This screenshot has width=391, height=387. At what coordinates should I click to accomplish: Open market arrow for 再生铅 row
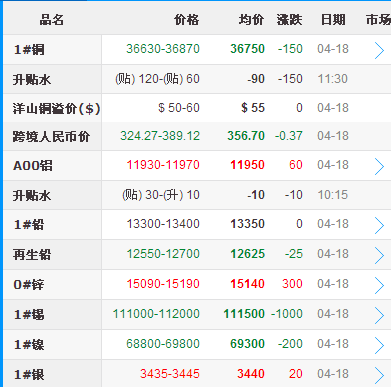coord(379,256)
